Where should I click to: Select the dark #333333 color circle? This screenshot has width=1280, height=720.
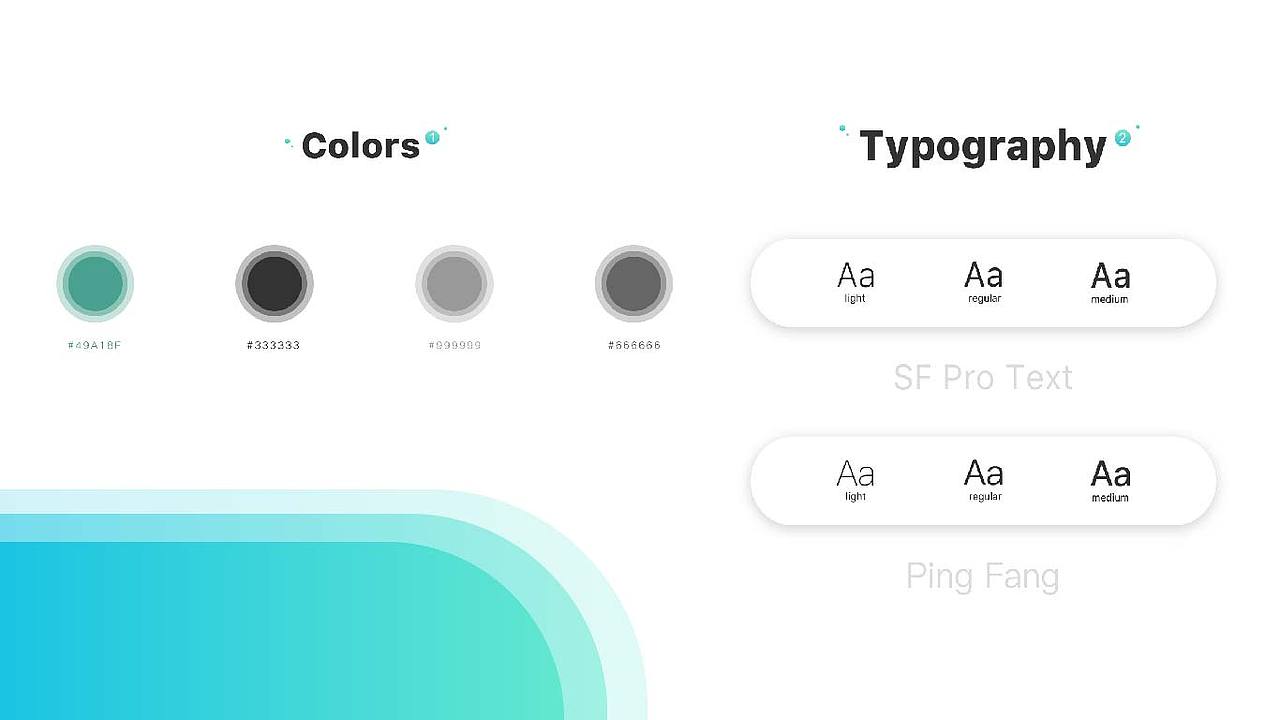274,284
